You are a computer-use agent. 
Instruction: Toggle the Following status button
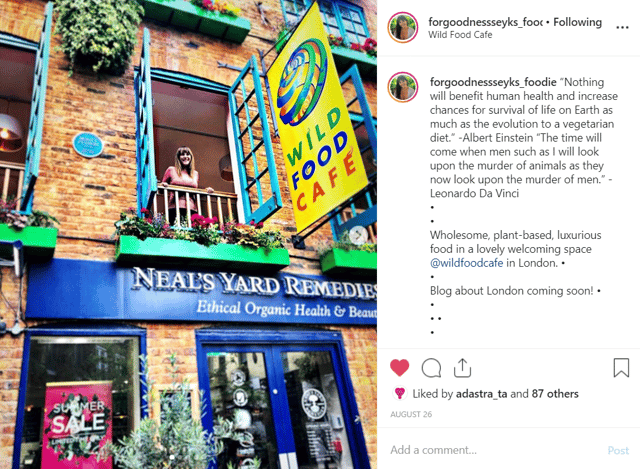577,22
